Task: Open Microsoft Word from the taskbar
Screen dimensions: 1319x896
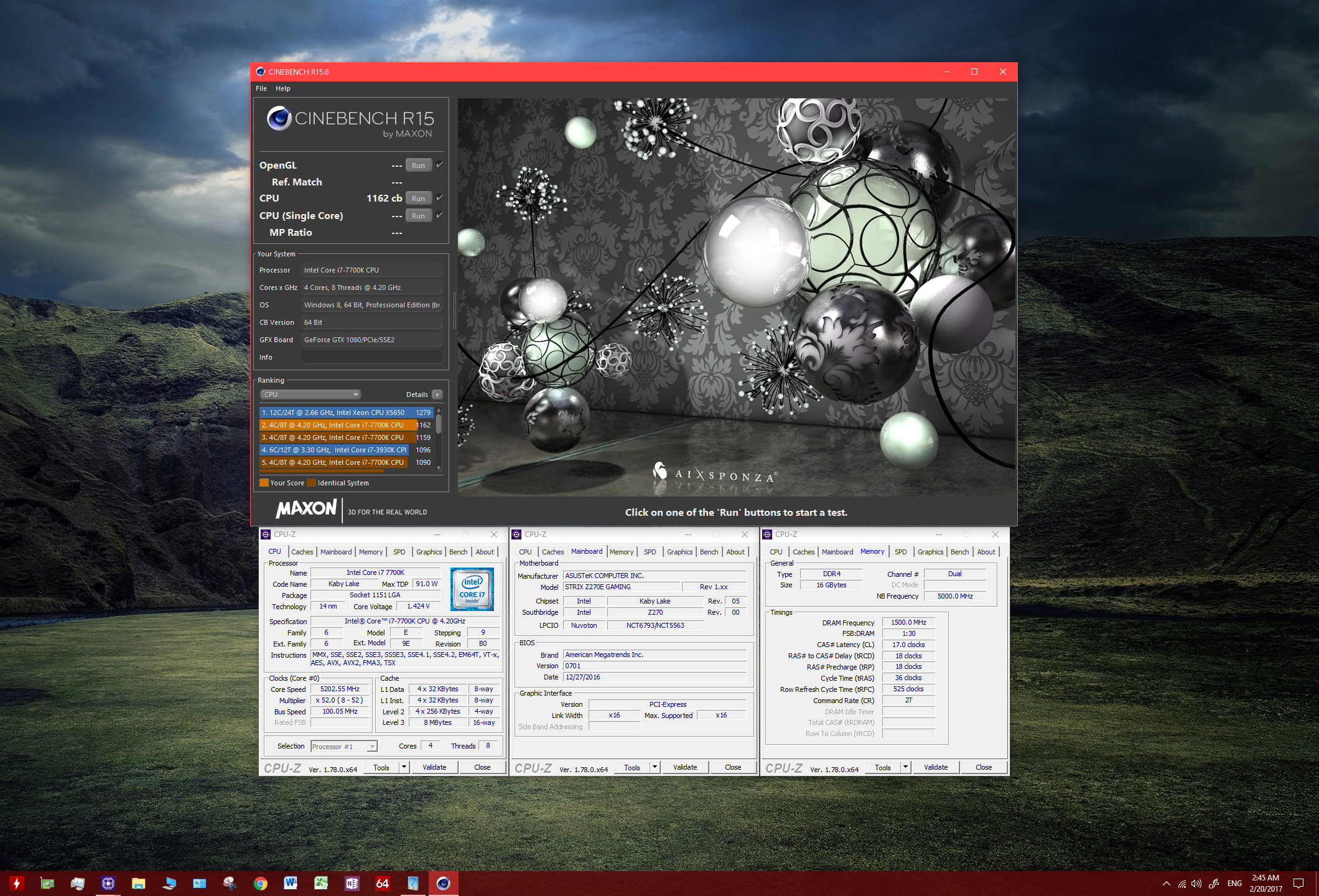Action: tap(291, 883)
